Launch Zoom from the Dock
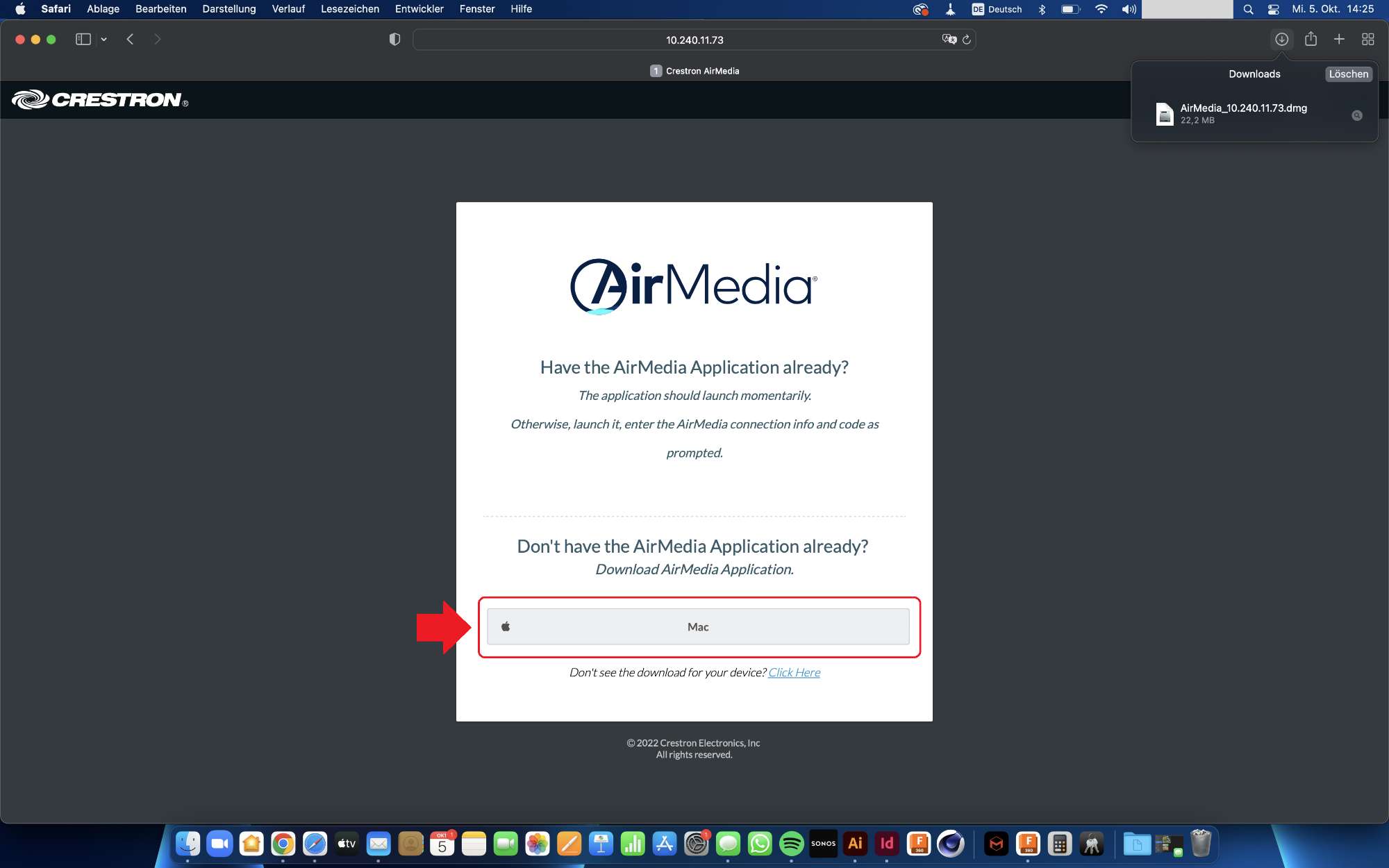The width and height of the screenshot is (1389, 868). [219, 844]
